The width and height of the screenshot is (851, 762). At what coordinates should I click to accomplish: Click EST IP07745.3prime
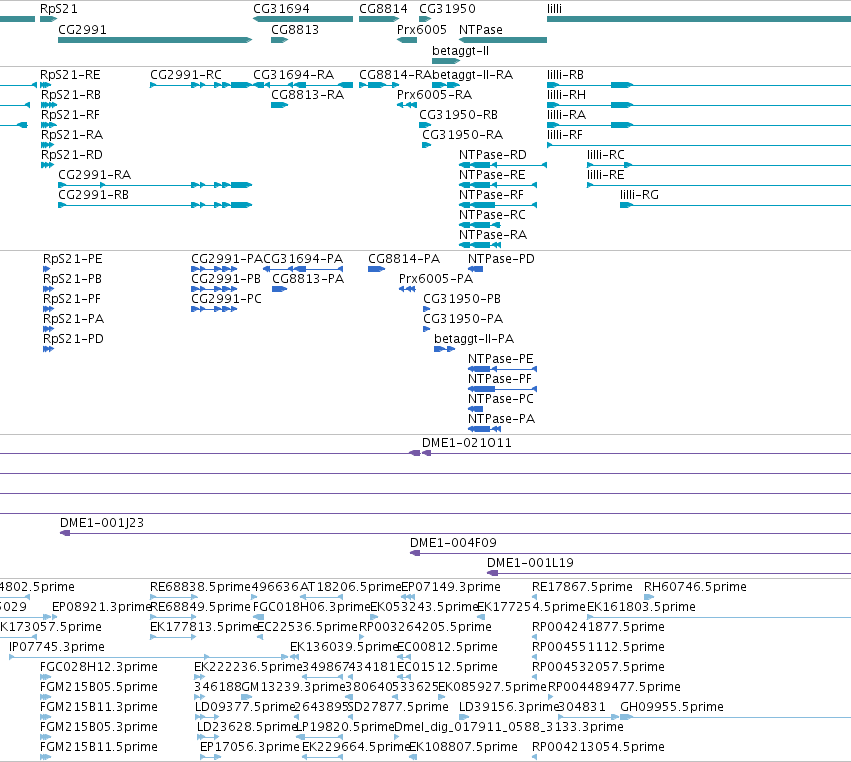(x=57, y=647)
